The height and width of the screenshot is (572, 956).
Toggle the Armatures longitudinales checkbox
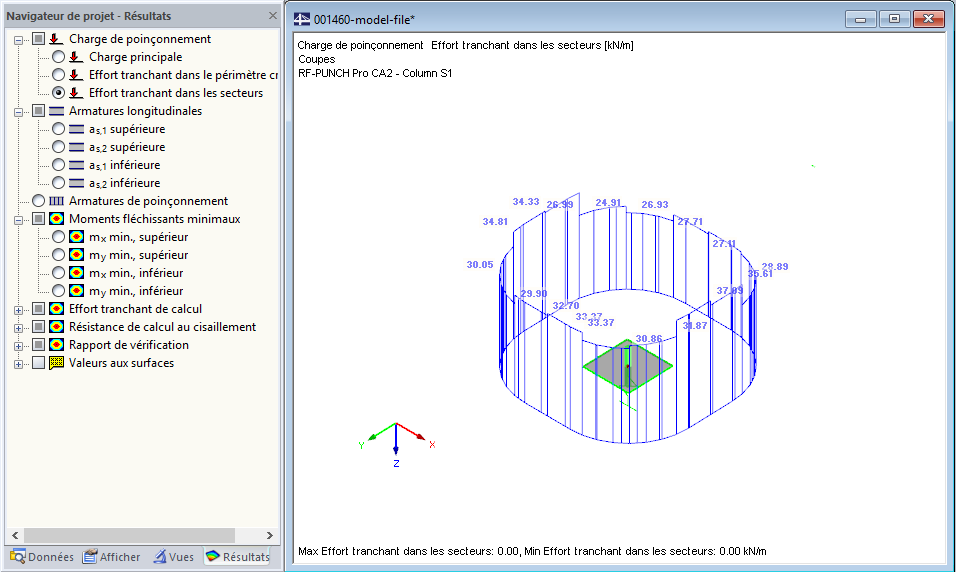coord(38,111)
